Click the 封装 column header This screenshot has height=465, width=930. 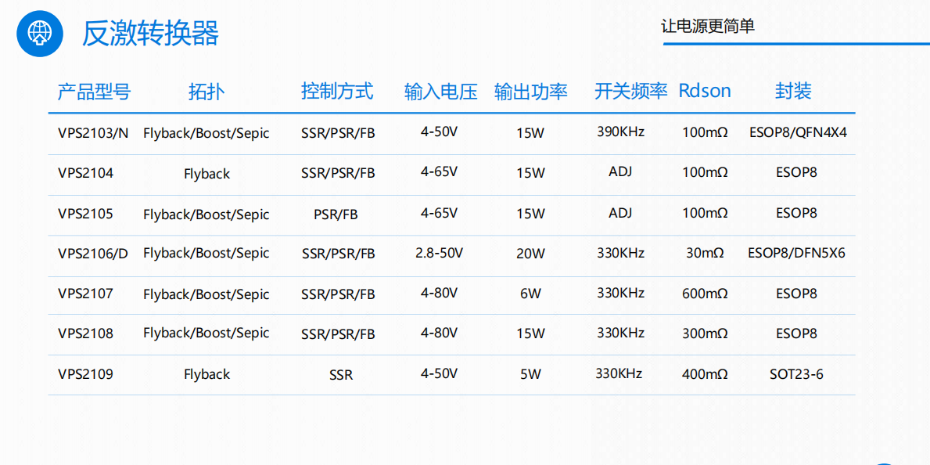point(793,92)
